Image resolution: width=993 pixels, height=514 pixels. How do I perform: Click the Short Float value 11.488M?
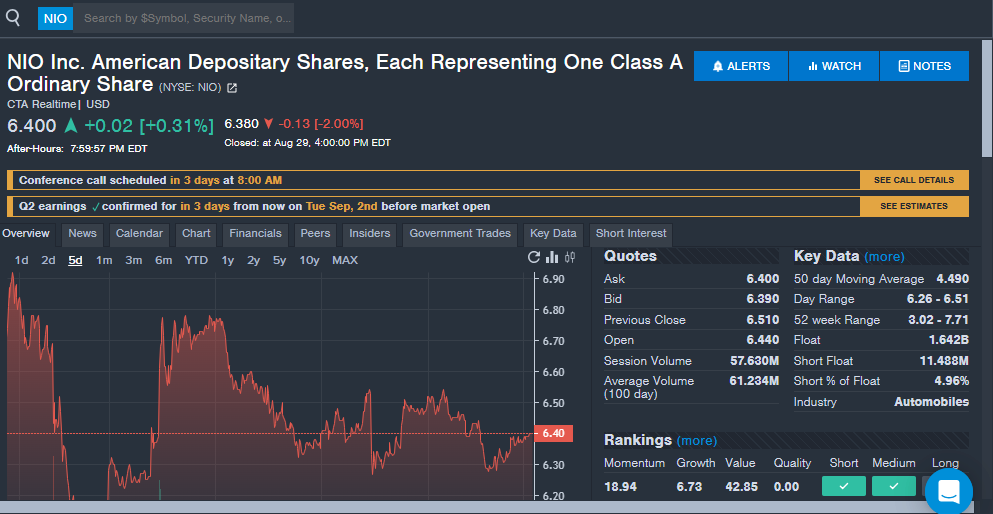[x=944, y=361]
